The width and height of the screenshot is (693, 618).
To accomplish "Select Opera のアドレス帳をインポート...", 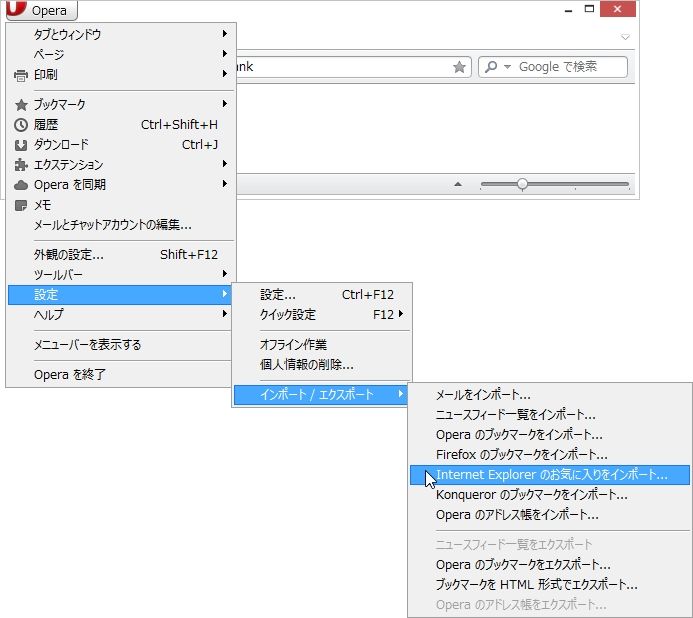I will [x=550, y=515].
